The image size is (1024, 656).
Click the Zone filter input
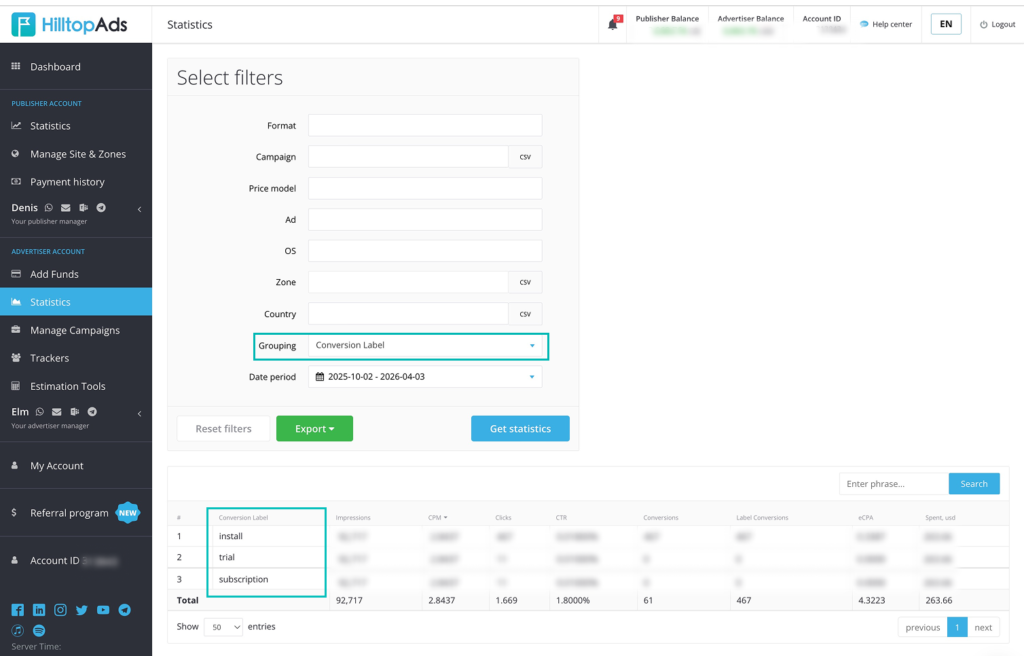(408, 282)
